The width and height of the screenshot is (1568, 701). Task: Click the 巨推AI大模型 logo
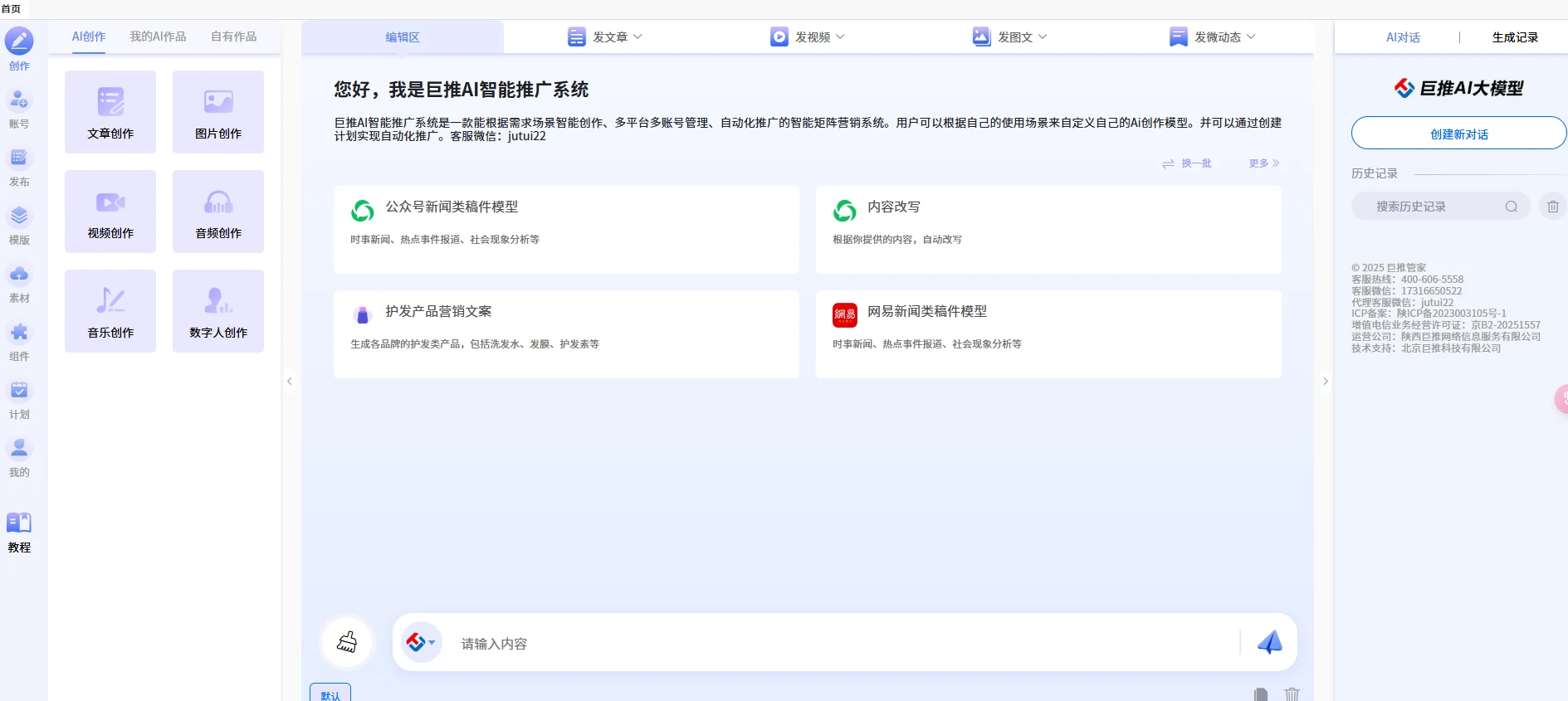[1458, 88]
